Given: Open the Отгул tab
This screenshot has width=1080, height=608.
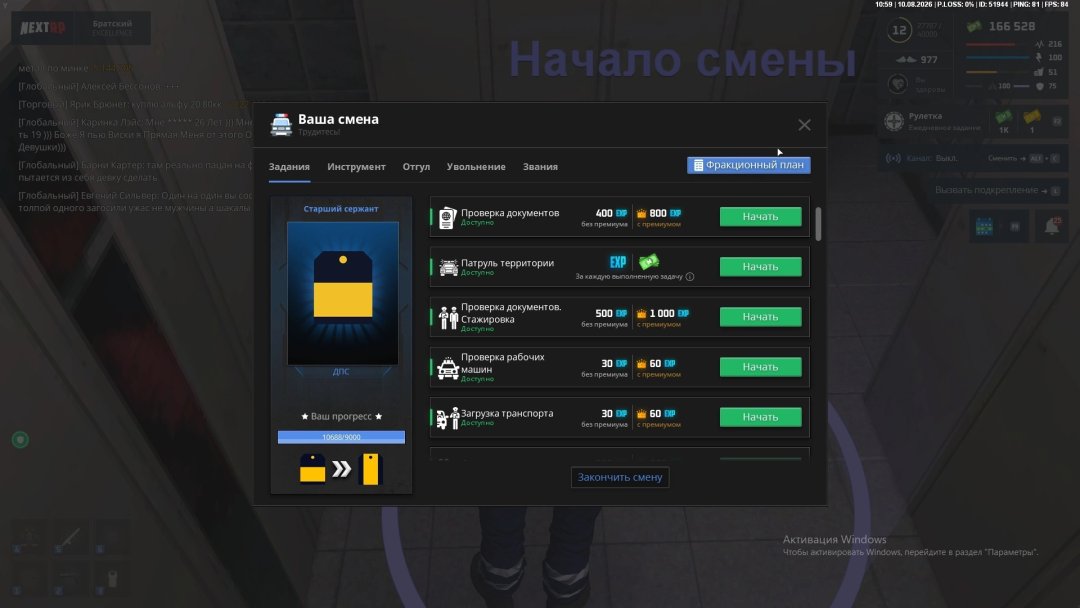Looking at the screenshot, I should click(416, 167).
